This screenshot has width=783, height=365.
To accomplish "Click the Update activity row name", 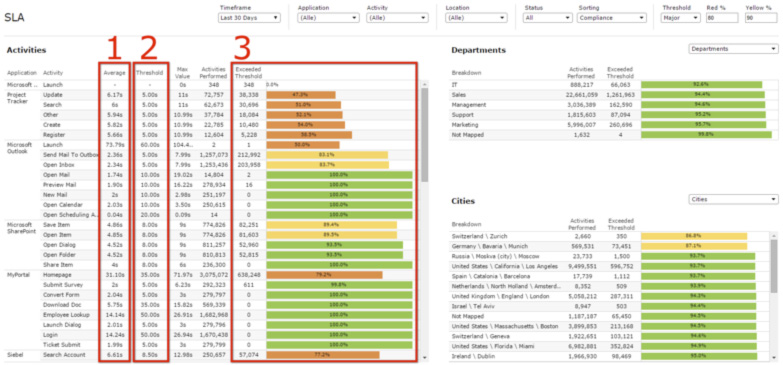I will 52,94.
